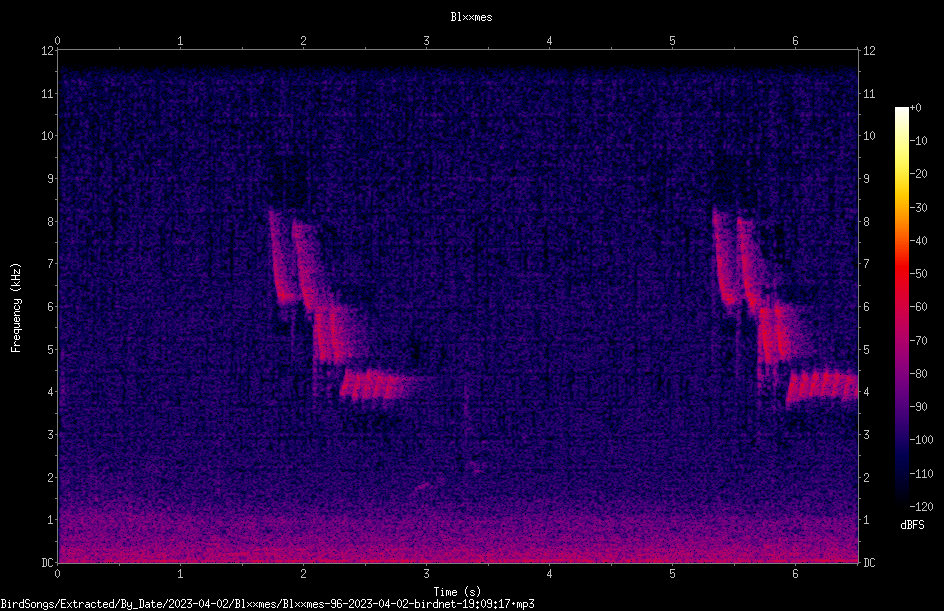This screenshot has height=611, width=944.
Task: Click the Frequency (kHz) axis label
Action: (x=16, y=308)
